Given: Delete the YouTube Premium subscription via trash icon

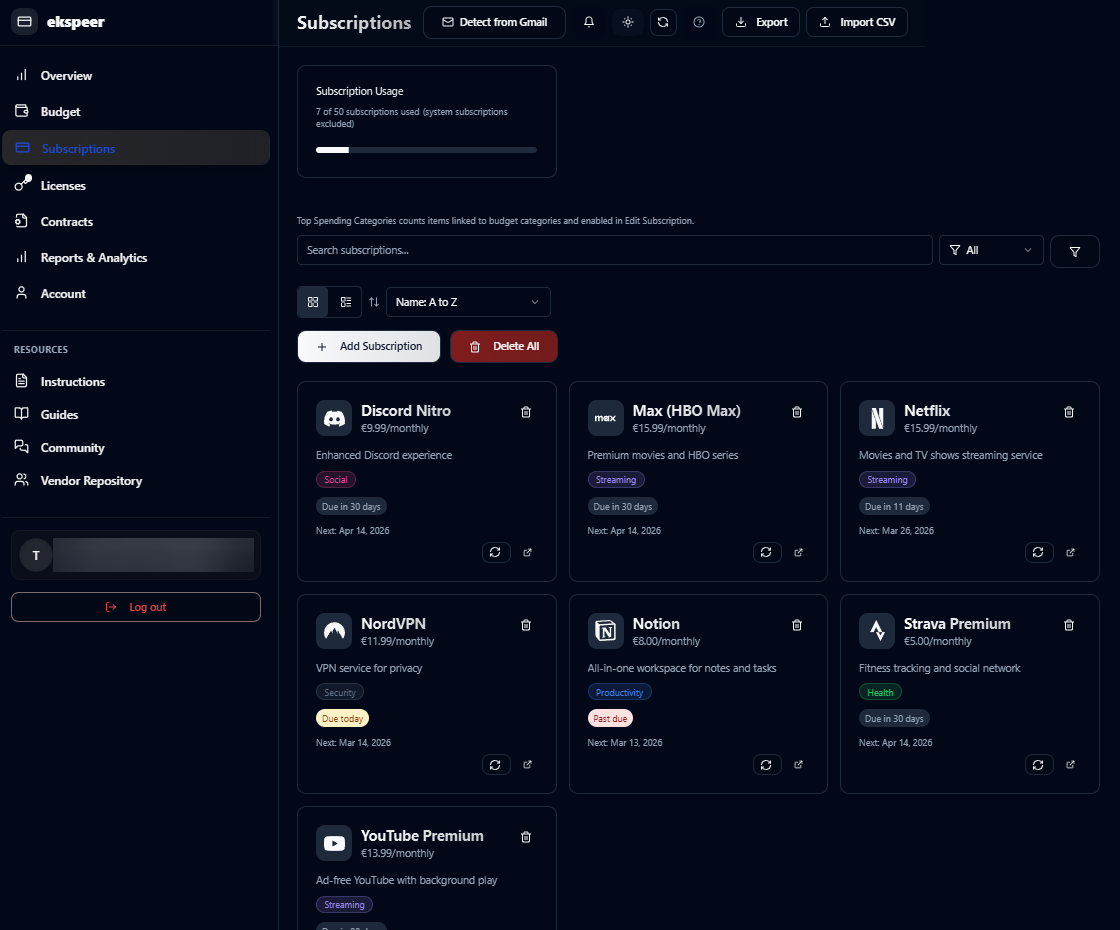Looking at the screenshot, I should [526, 837].
